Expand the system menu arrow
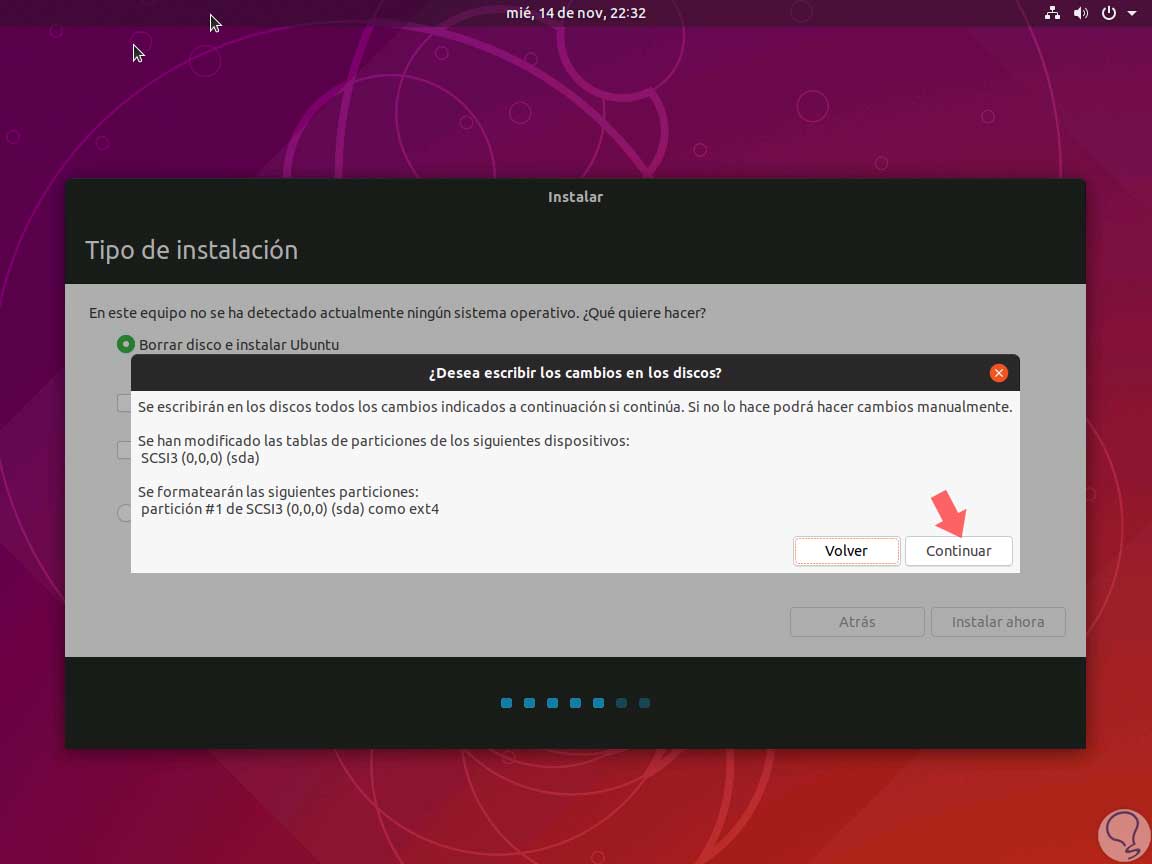Viewport: 1152px width, 864px height. (x=1131, y=13)
